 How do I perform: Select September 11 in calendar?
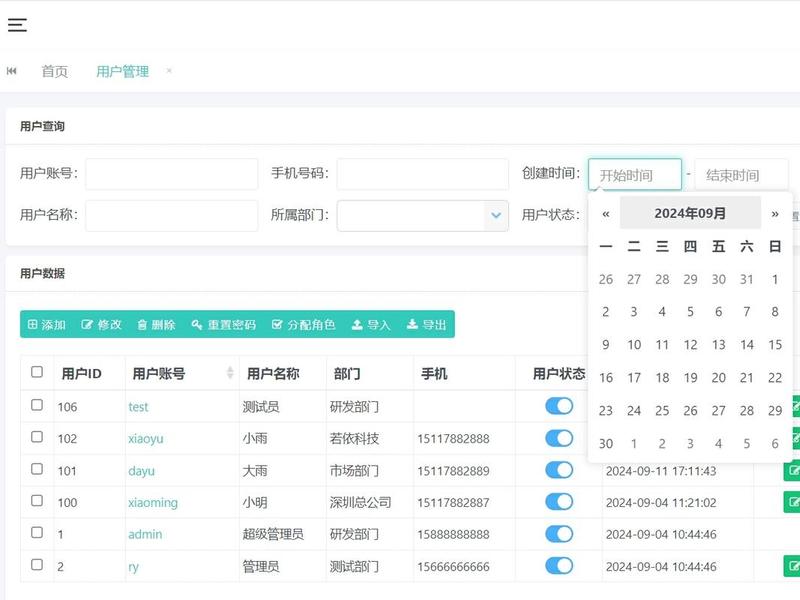click(662, 345)
